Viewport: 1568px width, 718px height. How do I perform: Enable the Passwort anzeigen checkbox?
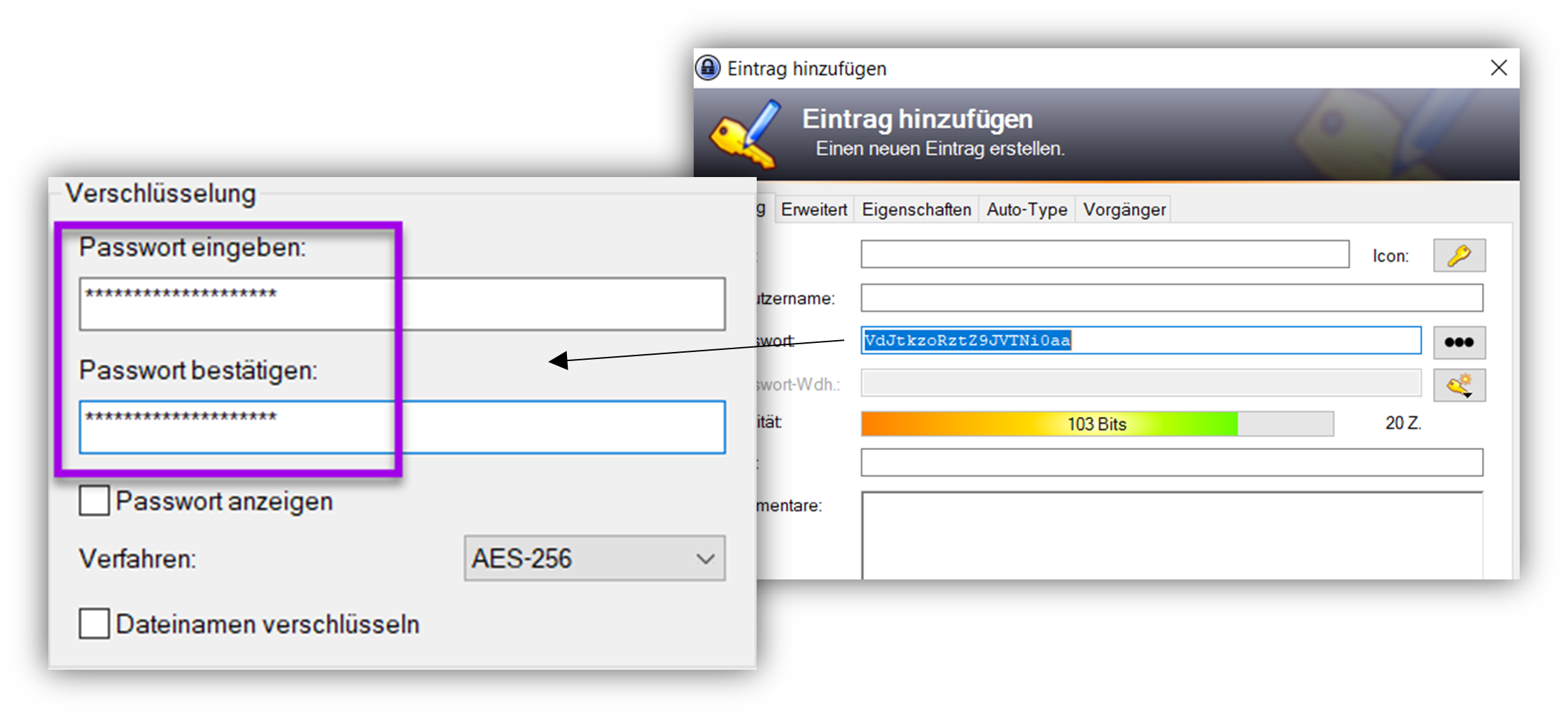pyautogui.click(x=94, y=501)
